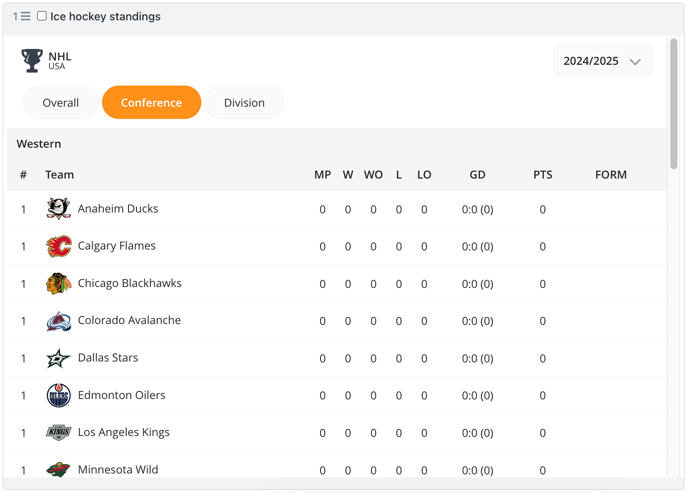The width and height of the screenshot is (688, 492).
Task: Click the PTS column header
Action: click(x=543, y=175)
